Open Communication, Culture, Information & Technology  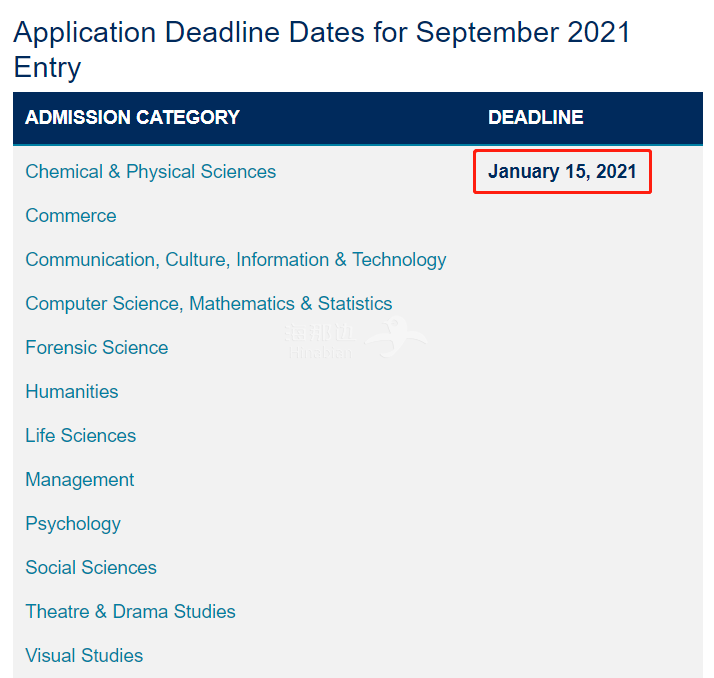[x=235, y=260]
